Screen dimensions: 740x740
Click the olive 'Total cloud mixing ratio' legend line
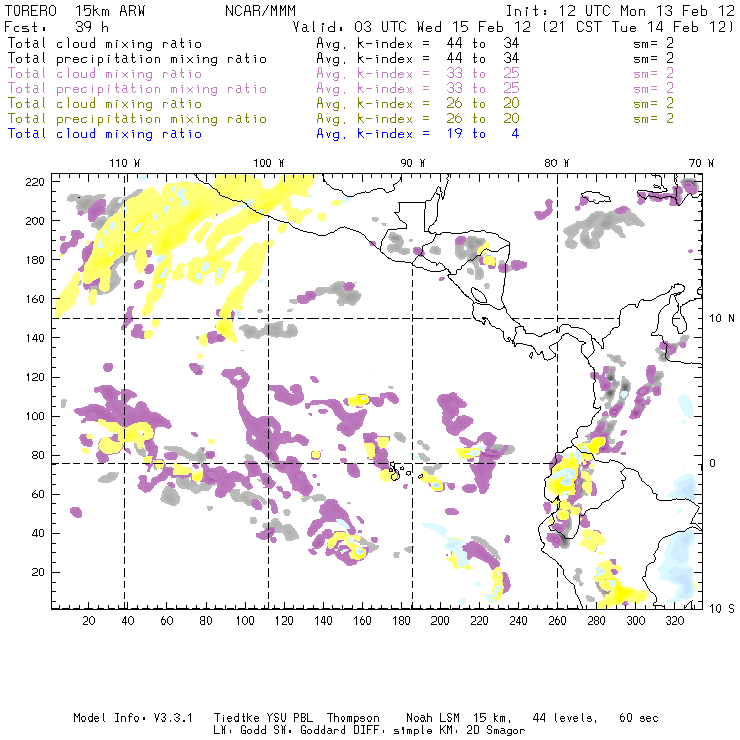(105, 103)
